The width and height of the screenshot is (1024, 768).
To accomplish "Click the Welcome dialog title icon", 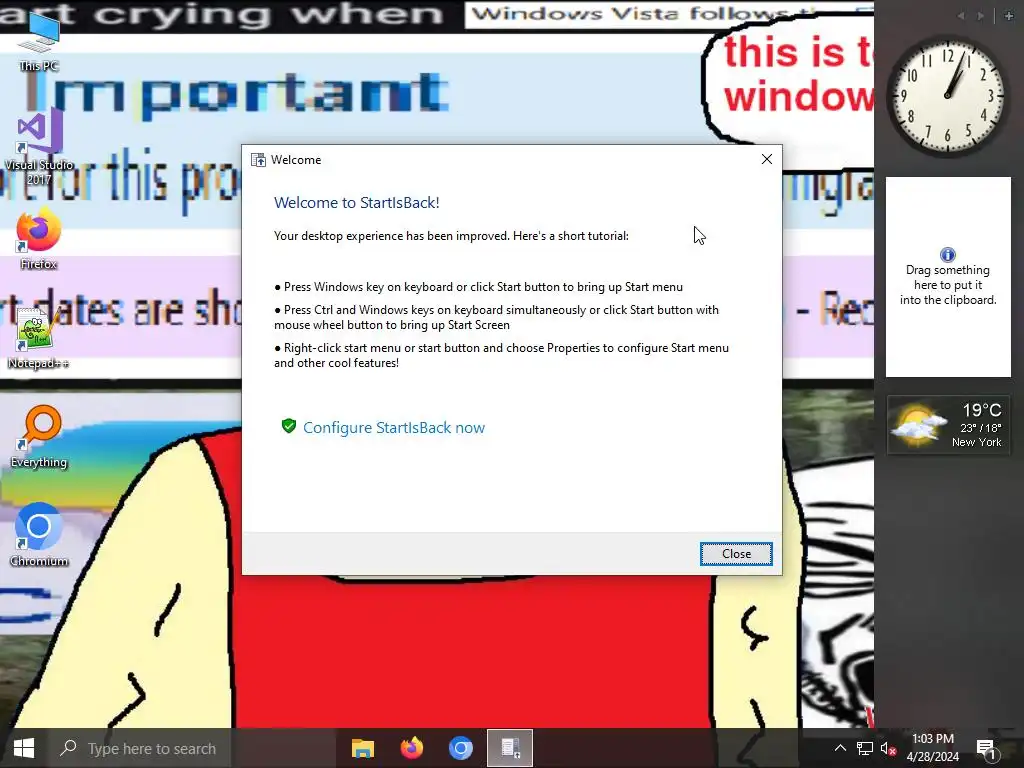I will 259,160.
